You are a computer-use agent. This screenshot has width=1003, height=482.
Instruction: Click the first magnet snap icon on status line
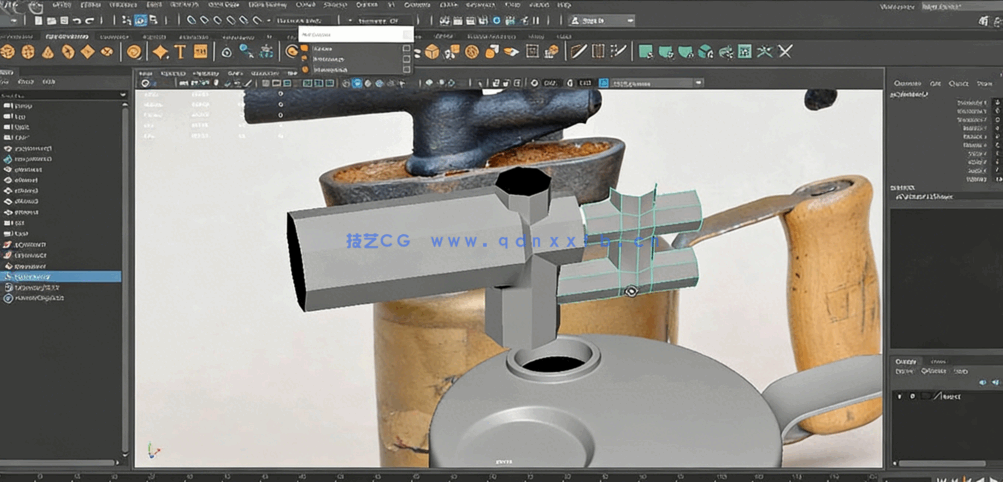[191, 20]
